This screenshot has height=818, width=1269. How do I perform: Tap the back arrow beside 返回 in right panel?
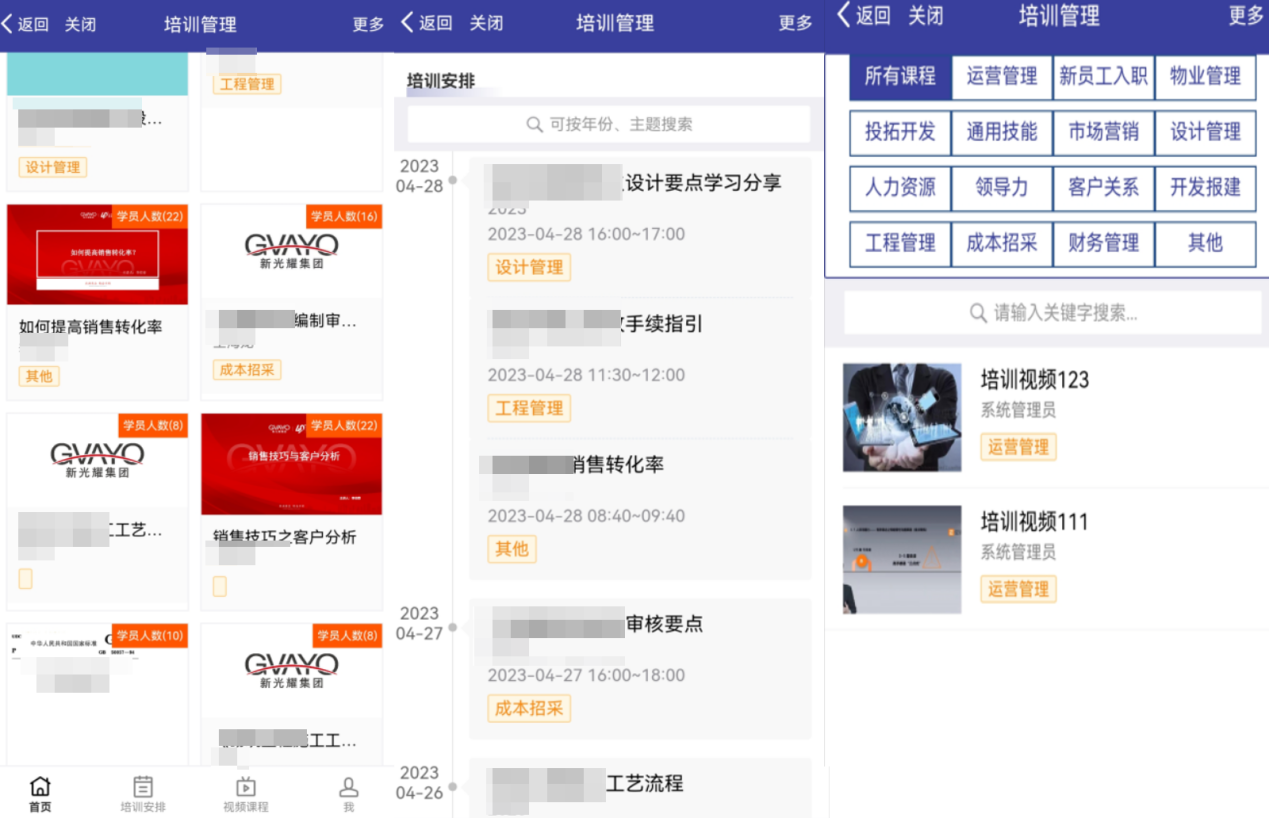pyautogui.click(x=843, y=14)
